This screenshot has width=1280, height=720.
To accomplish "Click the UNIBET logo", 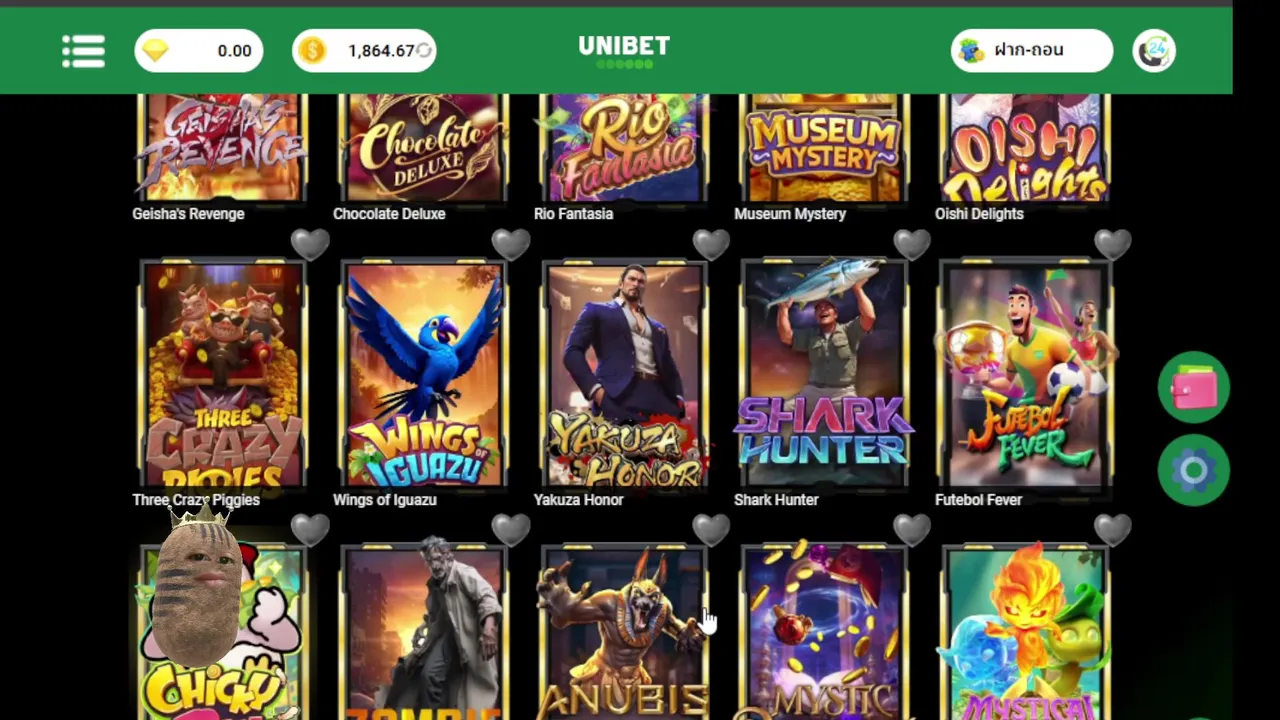I will tap(624, 51).
